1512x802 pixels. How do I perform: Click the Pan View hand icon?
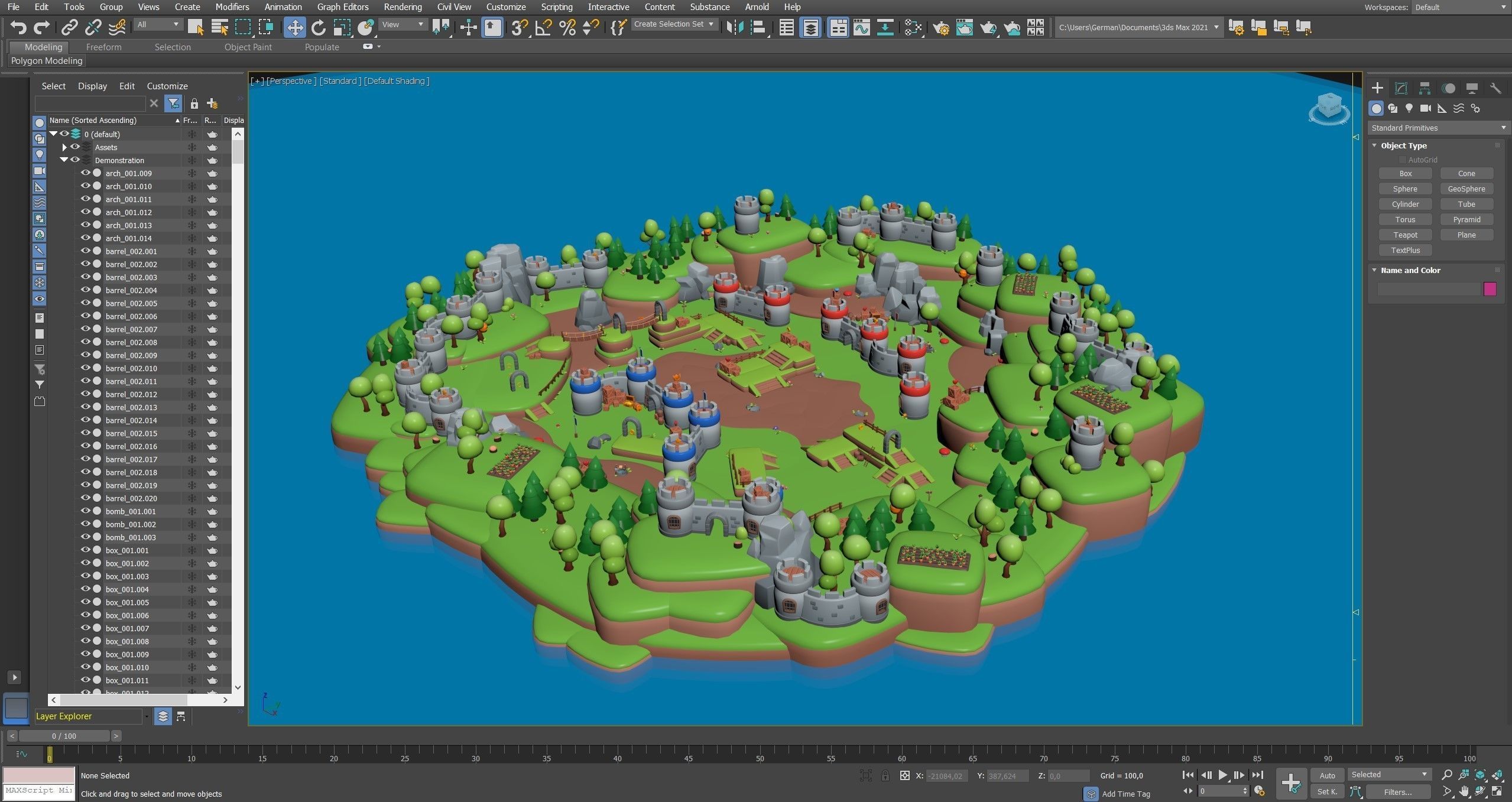[1463, 791]
